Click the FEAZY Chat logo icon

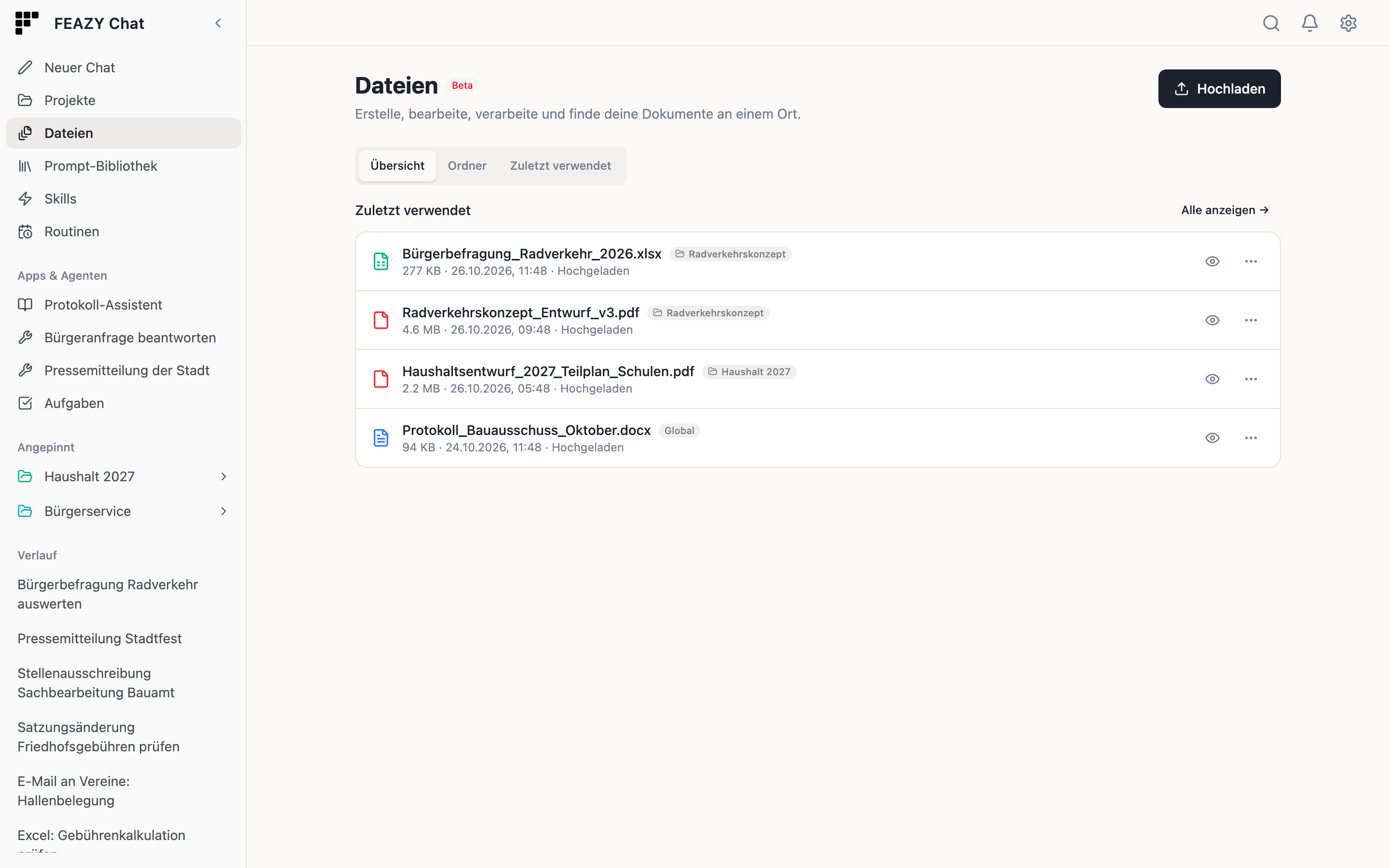point(27,23)
